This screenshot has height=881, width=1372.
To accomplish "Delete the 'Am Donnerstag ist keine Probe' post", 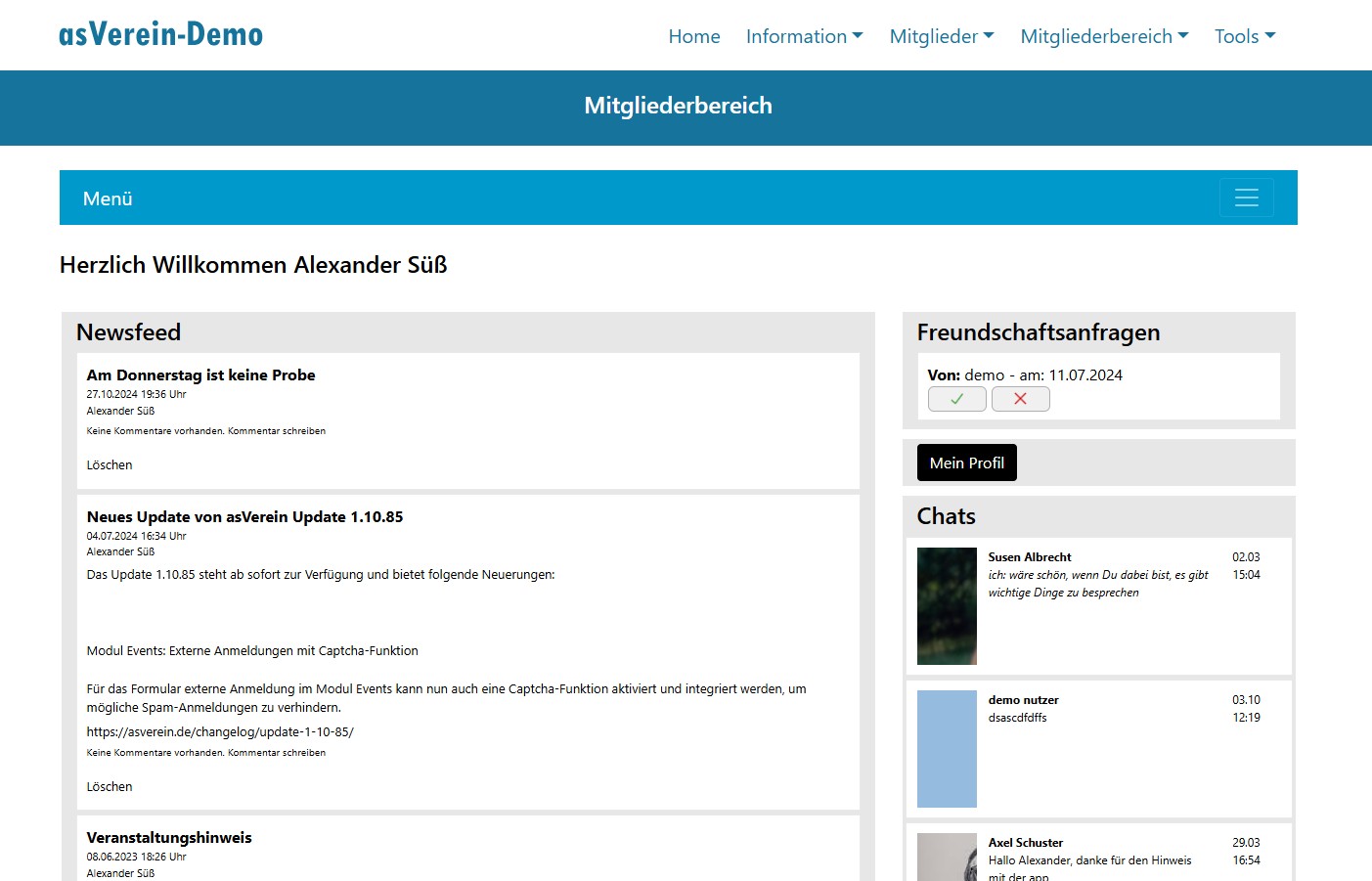I will [x=110, y=465].
